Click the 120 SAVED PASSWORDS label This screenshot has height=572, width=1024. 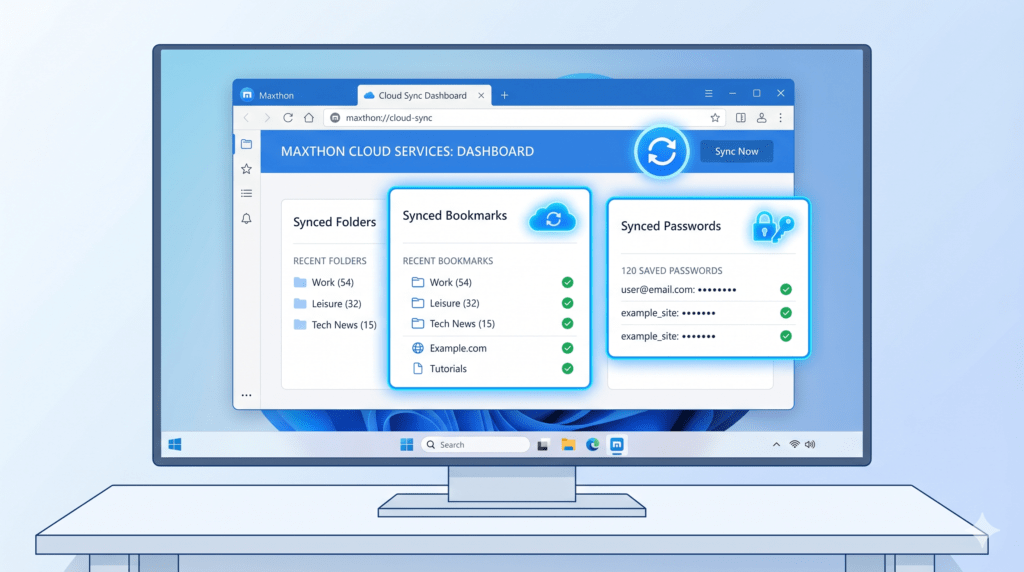tap(671, 270)
